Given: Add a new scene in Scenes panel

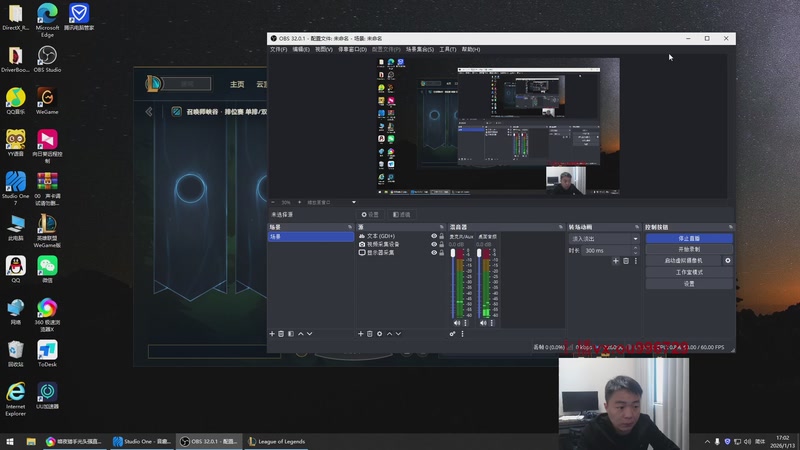Looking at the screenshot, I should (272, 334).
